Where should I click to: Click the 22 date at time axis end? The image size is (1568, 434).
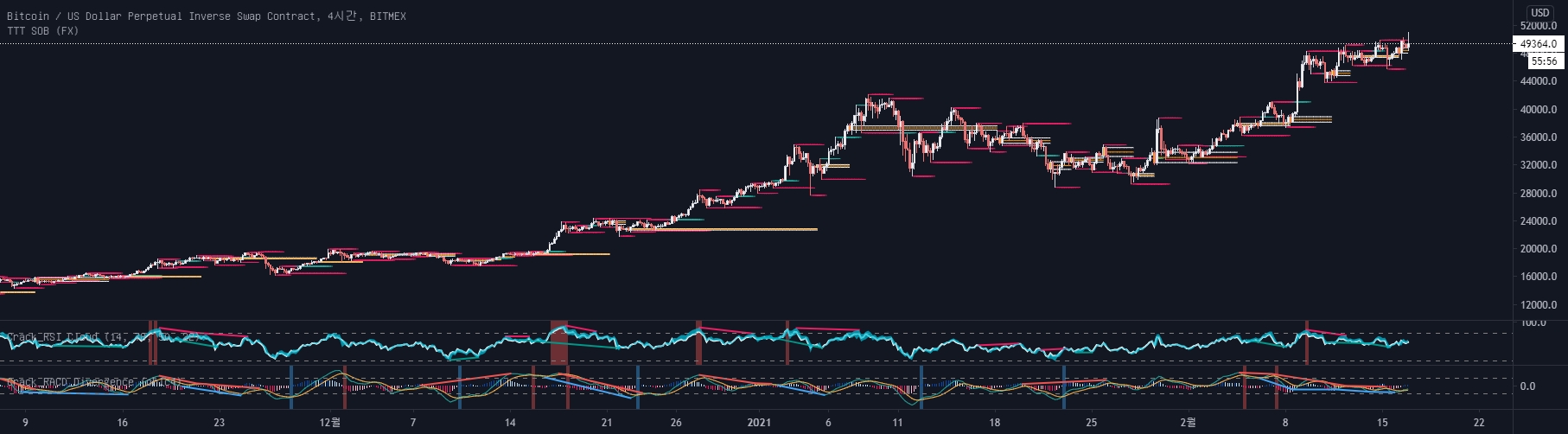point(1479,423)
